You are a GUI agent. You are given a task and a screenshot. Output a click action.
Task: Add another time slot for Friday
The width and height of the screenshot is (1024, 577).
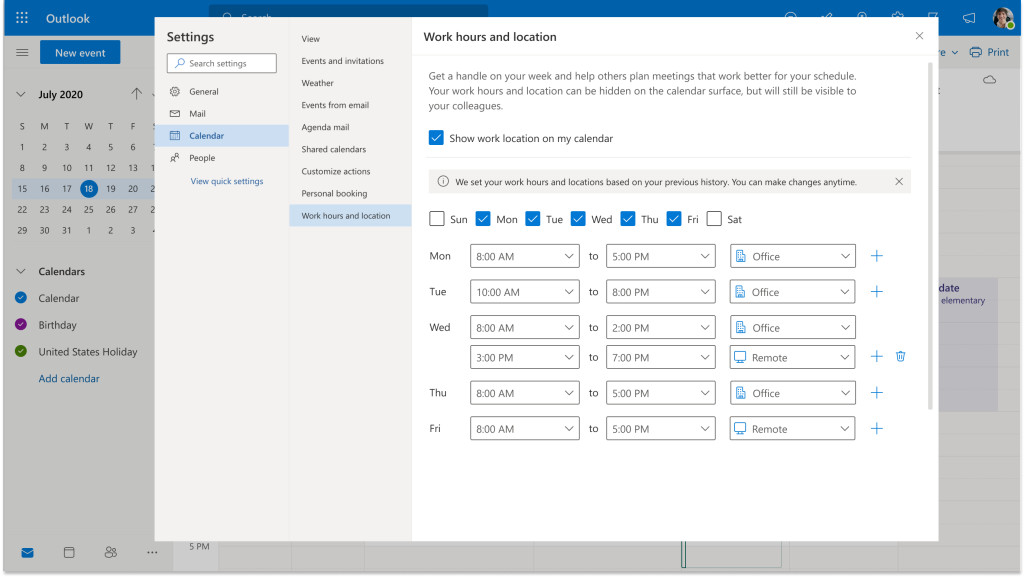pos(876,428)
